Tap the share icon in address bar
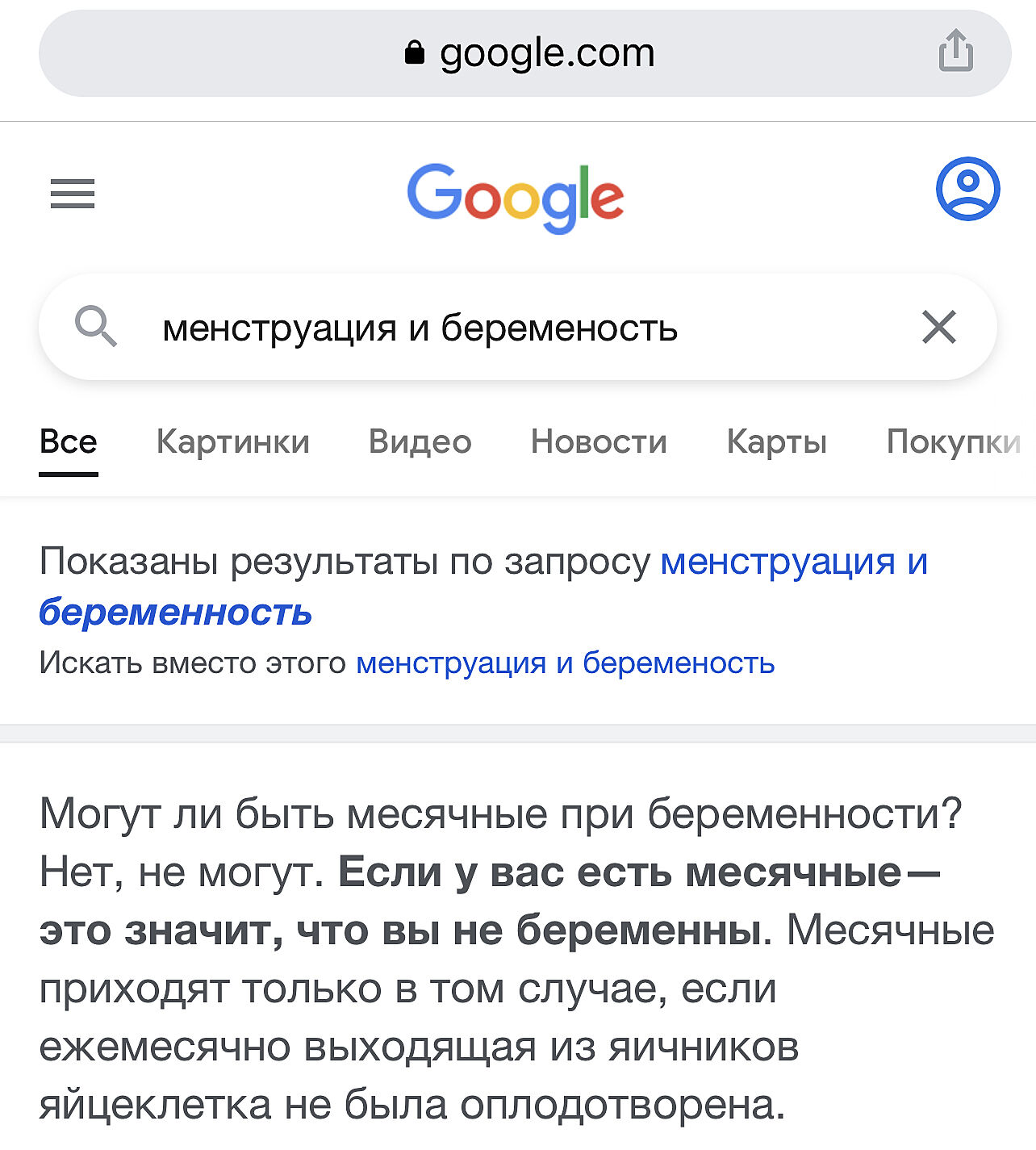1036x1150 pixels. click(955, 52)
